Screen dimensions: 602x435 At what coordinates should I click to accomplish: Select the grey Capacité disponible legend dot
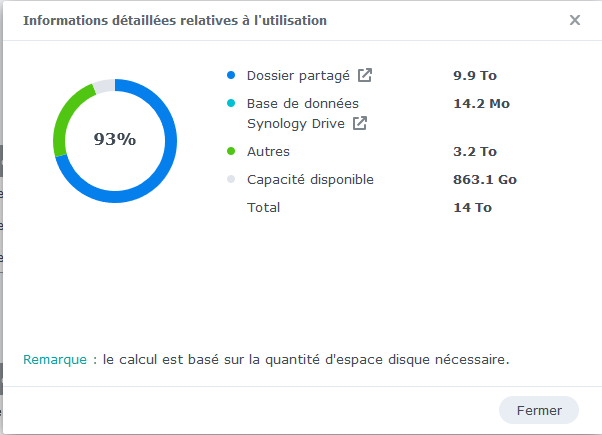[x=231, y=179]
